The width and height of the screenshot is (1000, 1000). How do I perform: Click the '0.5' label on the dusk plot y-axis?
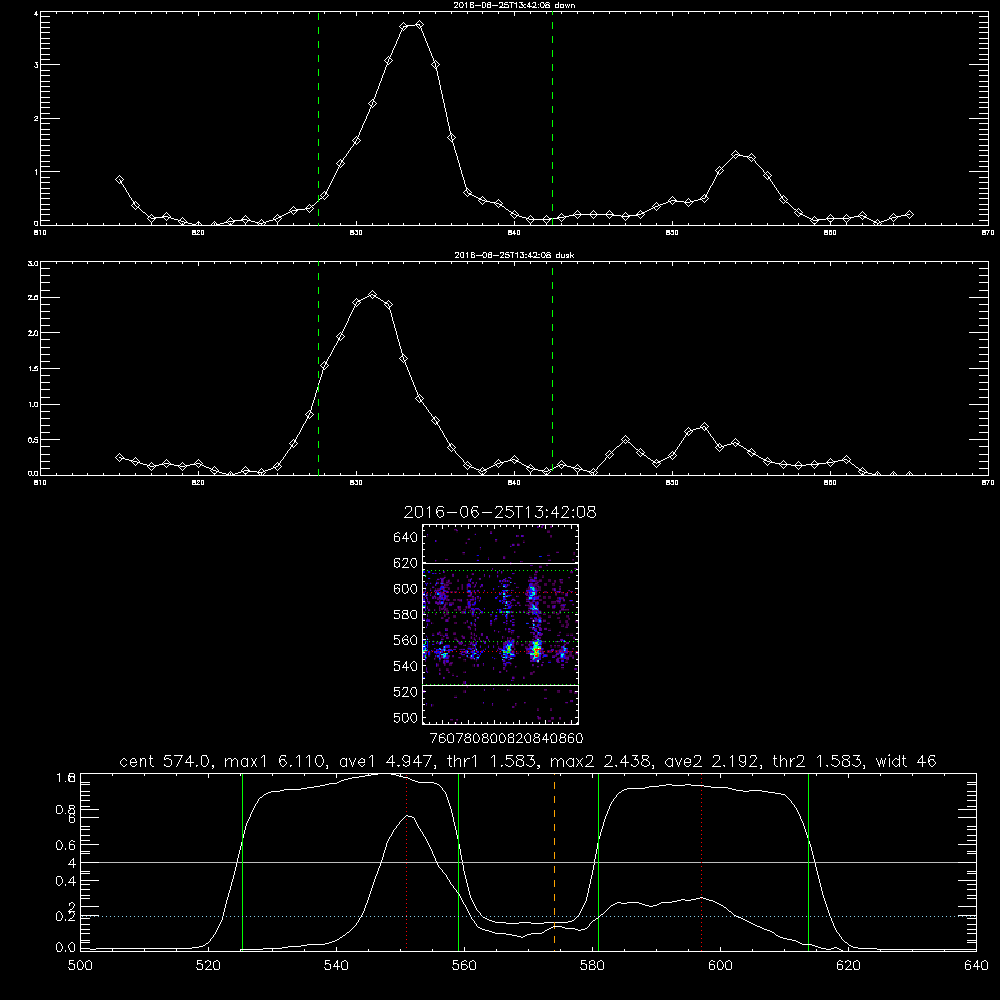click(34, 440)
